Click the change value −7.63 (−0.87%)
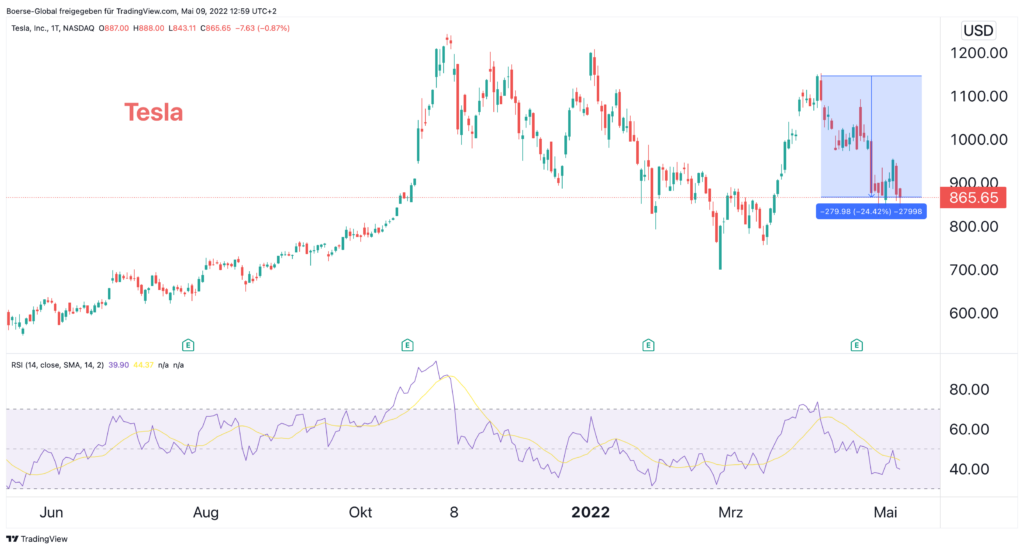This screenshot has width=1024, height=550. [x=262, y=28]
